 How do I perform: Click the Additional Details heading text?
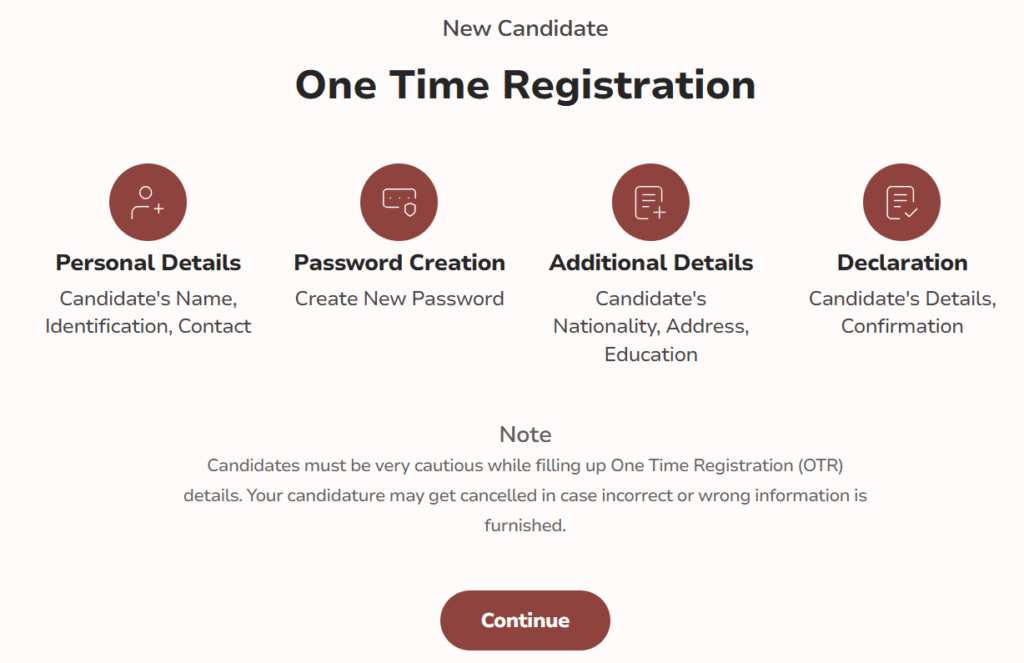click(650, 262)
